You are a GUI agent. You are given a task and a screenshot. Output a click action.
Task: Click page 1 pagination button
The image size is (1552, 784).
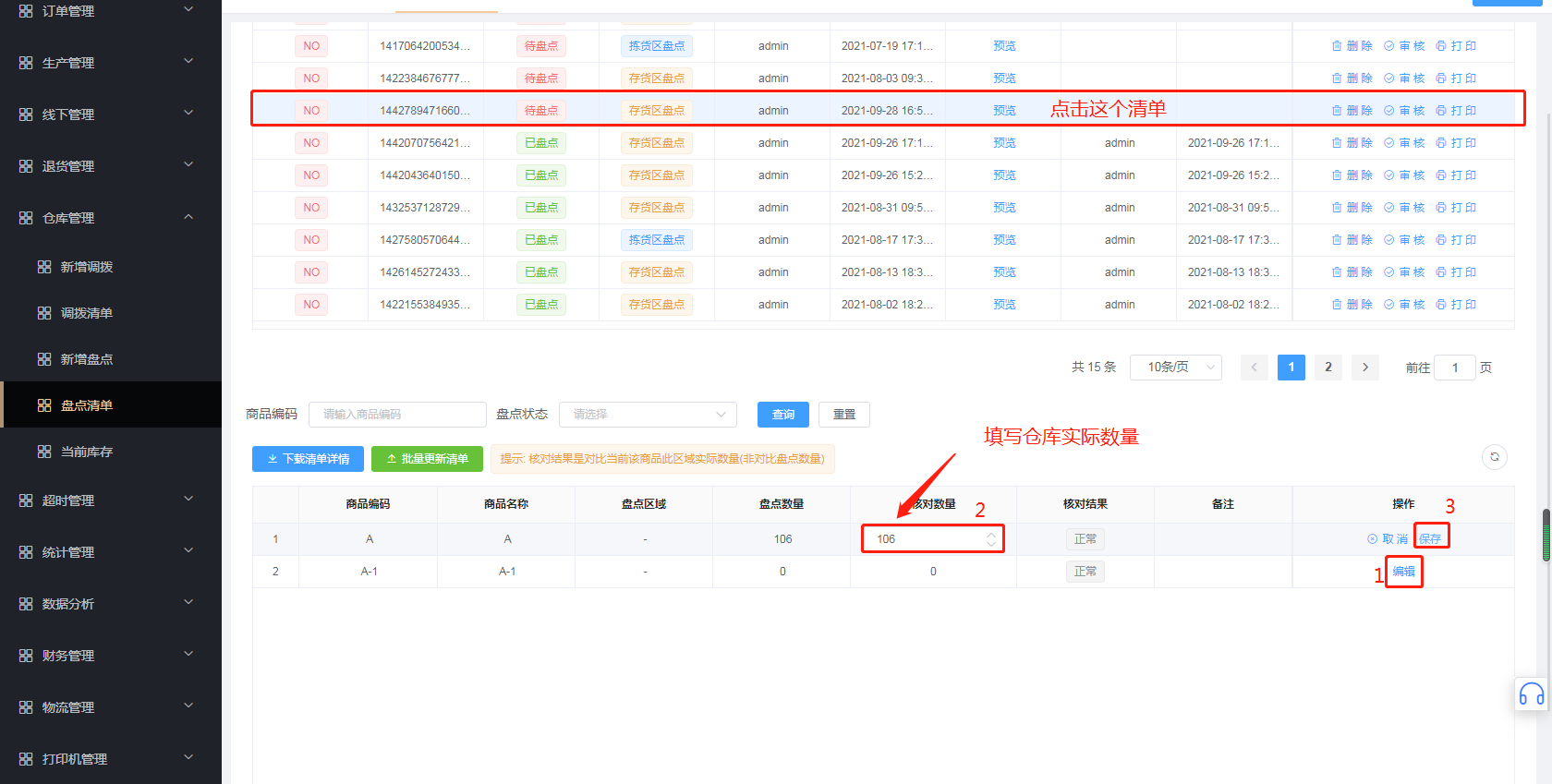click(1291, 368)
